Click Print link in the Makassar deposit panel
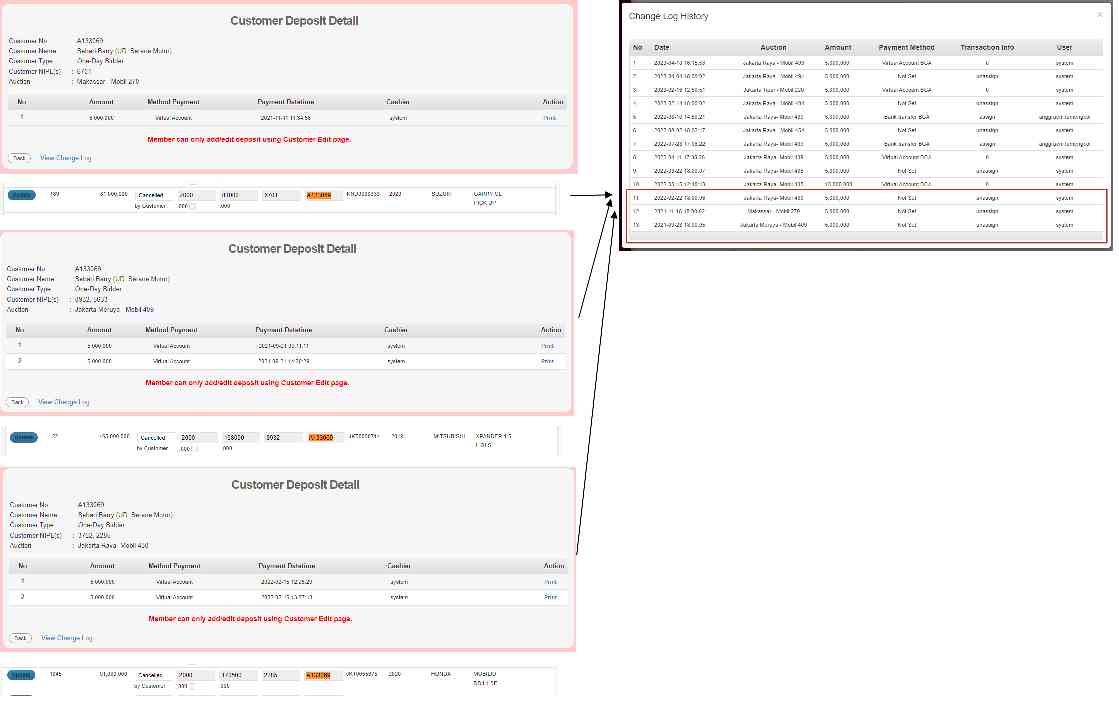1119x706 pixels. (549, 118)
